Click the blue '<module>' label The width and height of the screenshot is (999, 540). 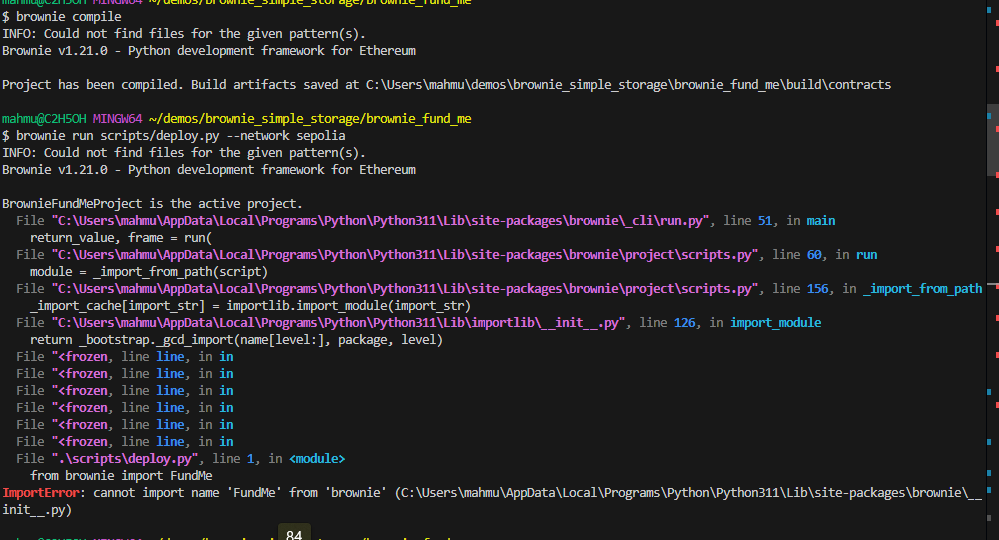317,459
